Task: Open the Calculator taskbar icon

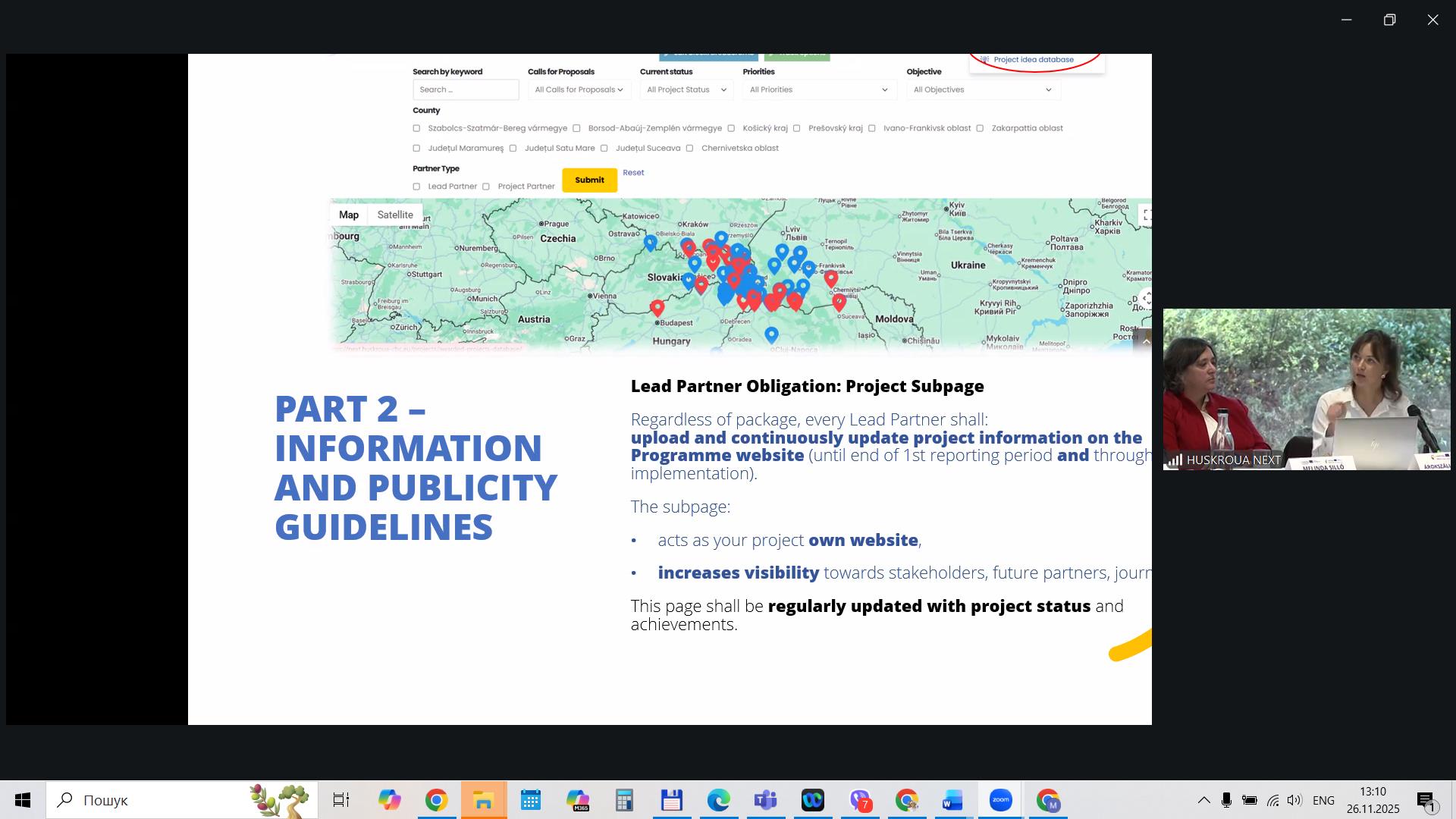Action: [624, 800]
